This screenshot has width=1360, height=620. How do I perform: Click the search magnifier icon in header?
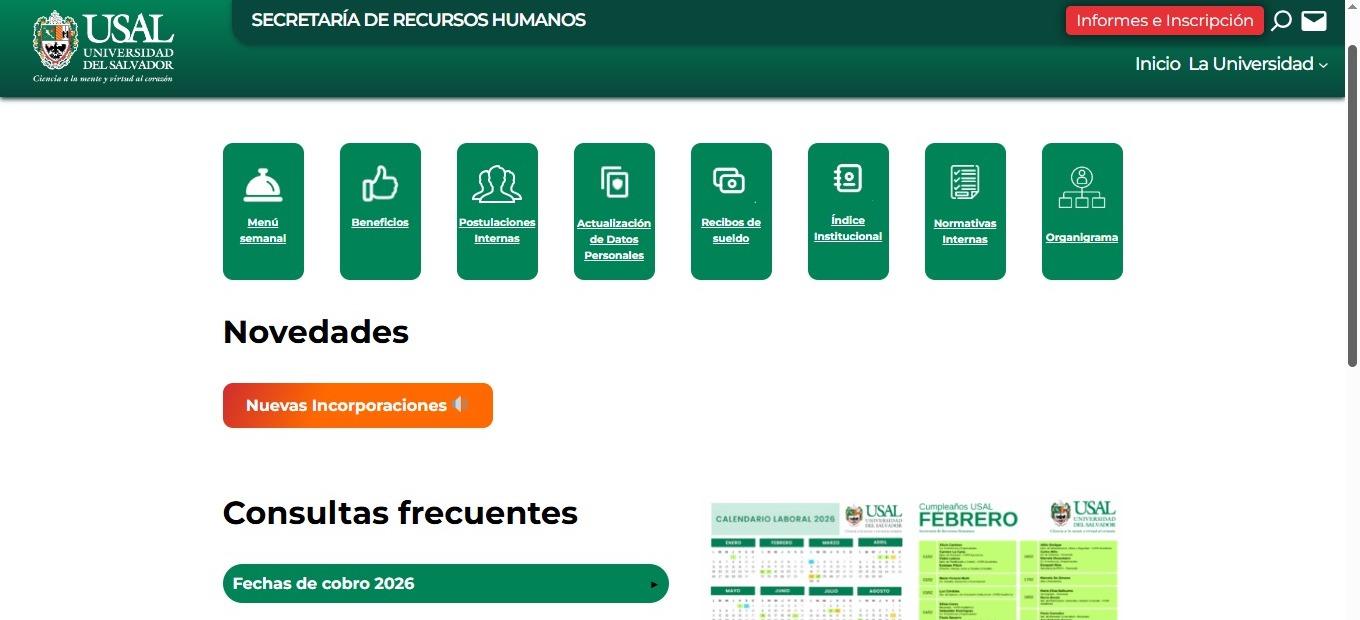coord(1281,21)
